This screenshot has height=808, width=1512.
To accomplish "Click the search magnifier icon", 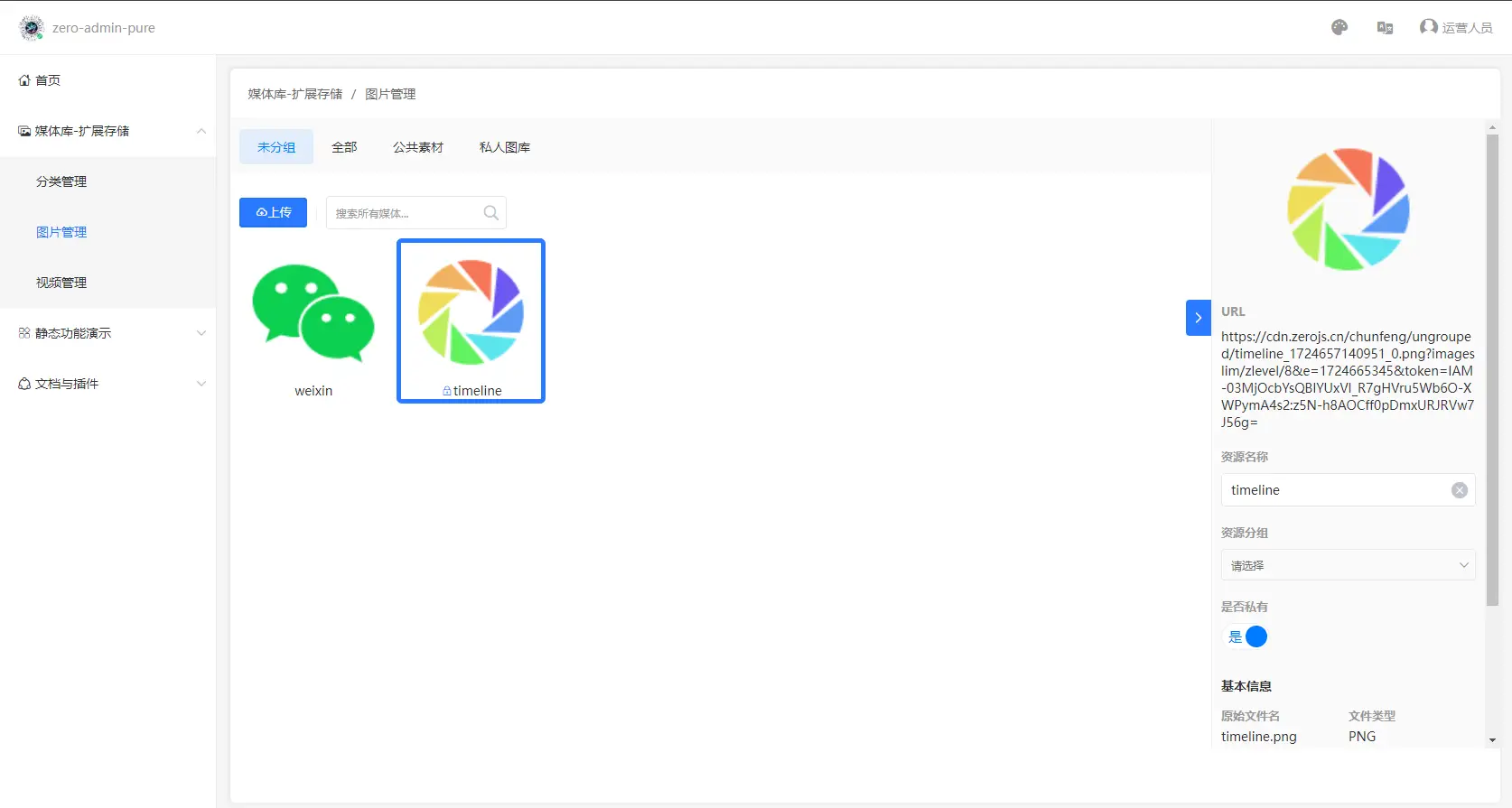I will click(490, 213).
